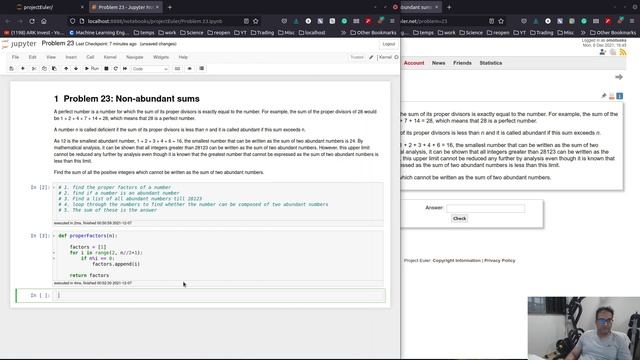Viewport: 640px width, 360px height.
Task: Open the temps bookmark folder in left browser
Action: pos(144,32)
